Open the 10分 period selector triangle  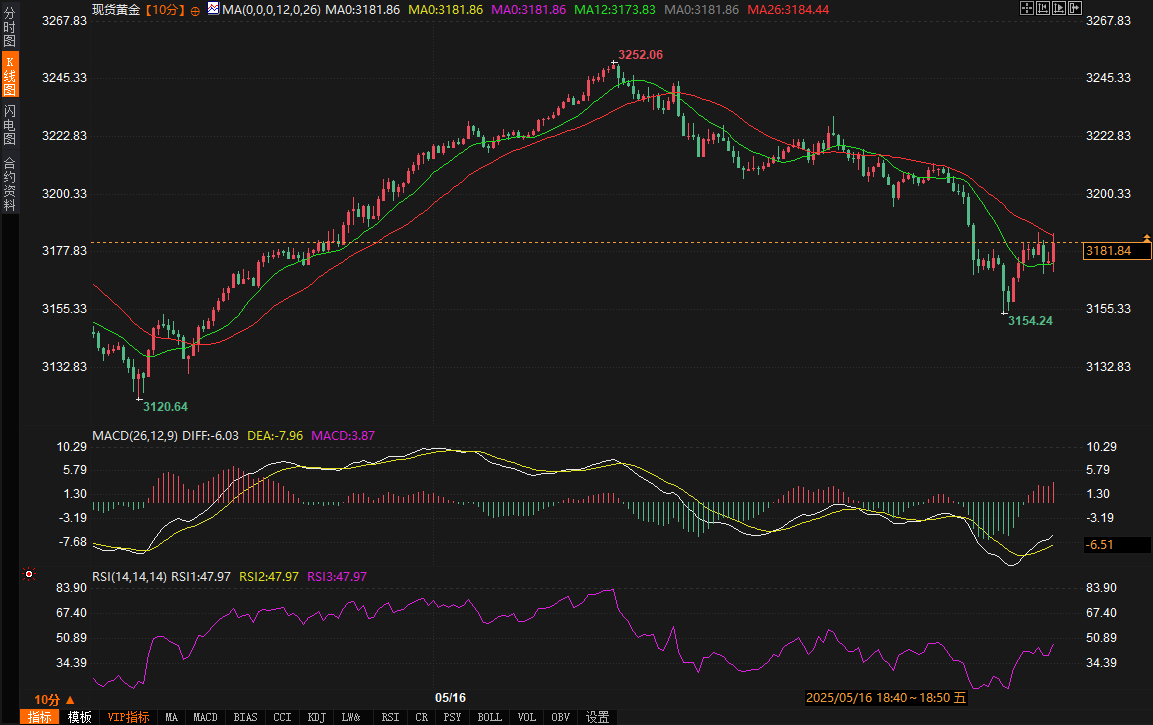(71, 700)
